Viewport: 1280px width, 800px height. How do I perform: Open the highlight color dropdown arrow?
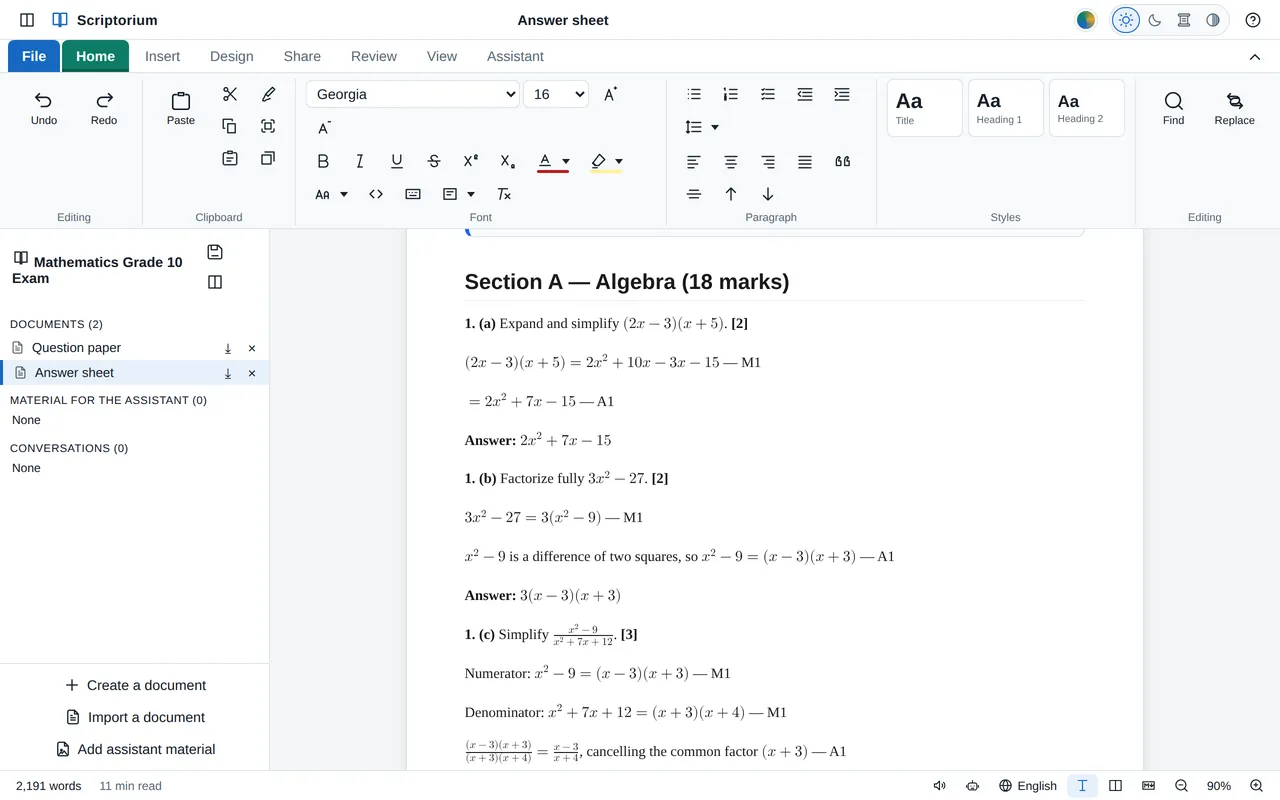pos(619,161)
